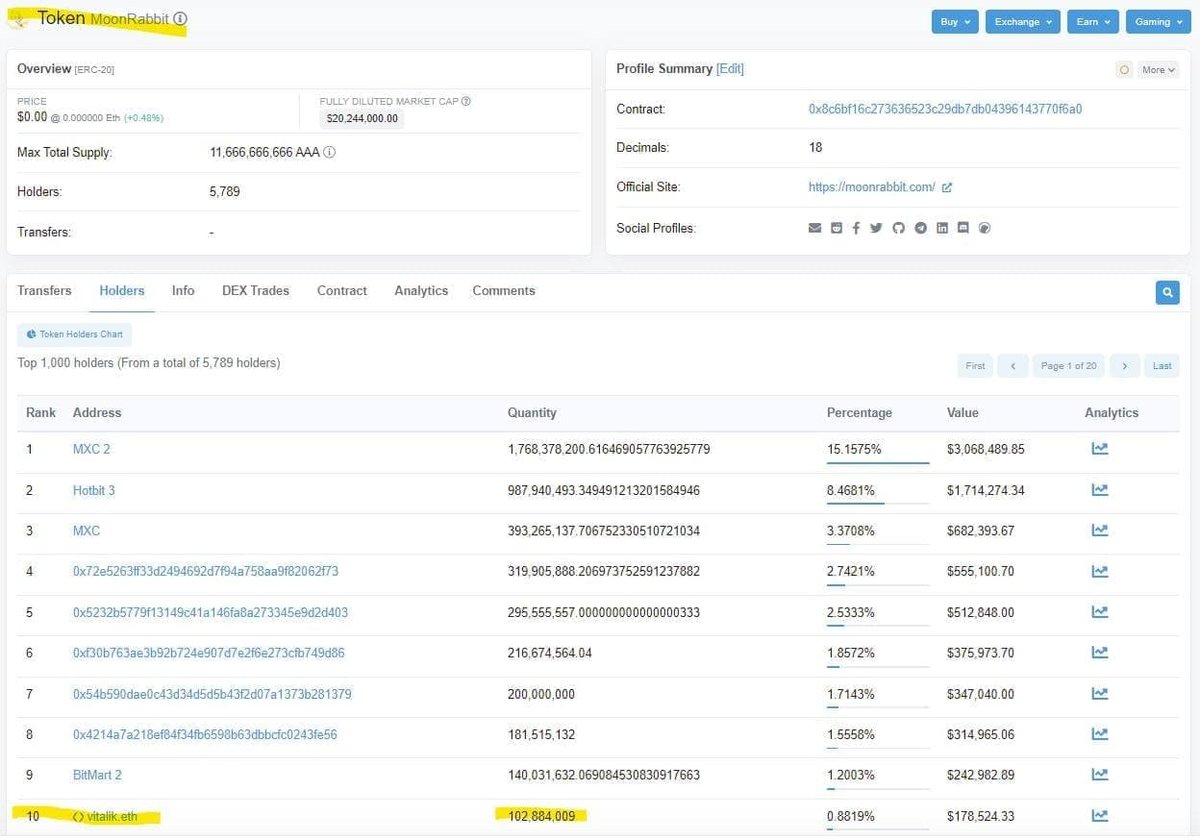Open the Comments tab

pos(504,291)
